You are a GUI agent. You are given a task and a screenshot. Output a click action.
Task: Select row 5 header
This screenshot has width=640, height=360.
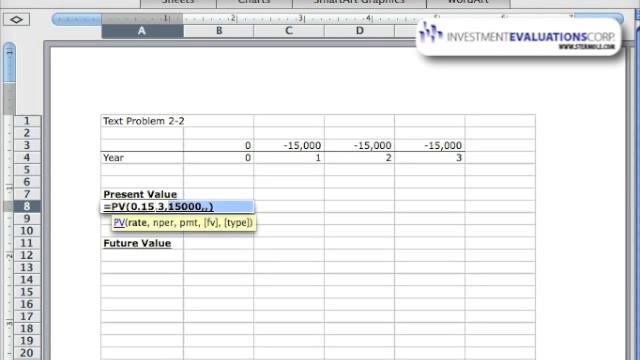pos(27,170)
